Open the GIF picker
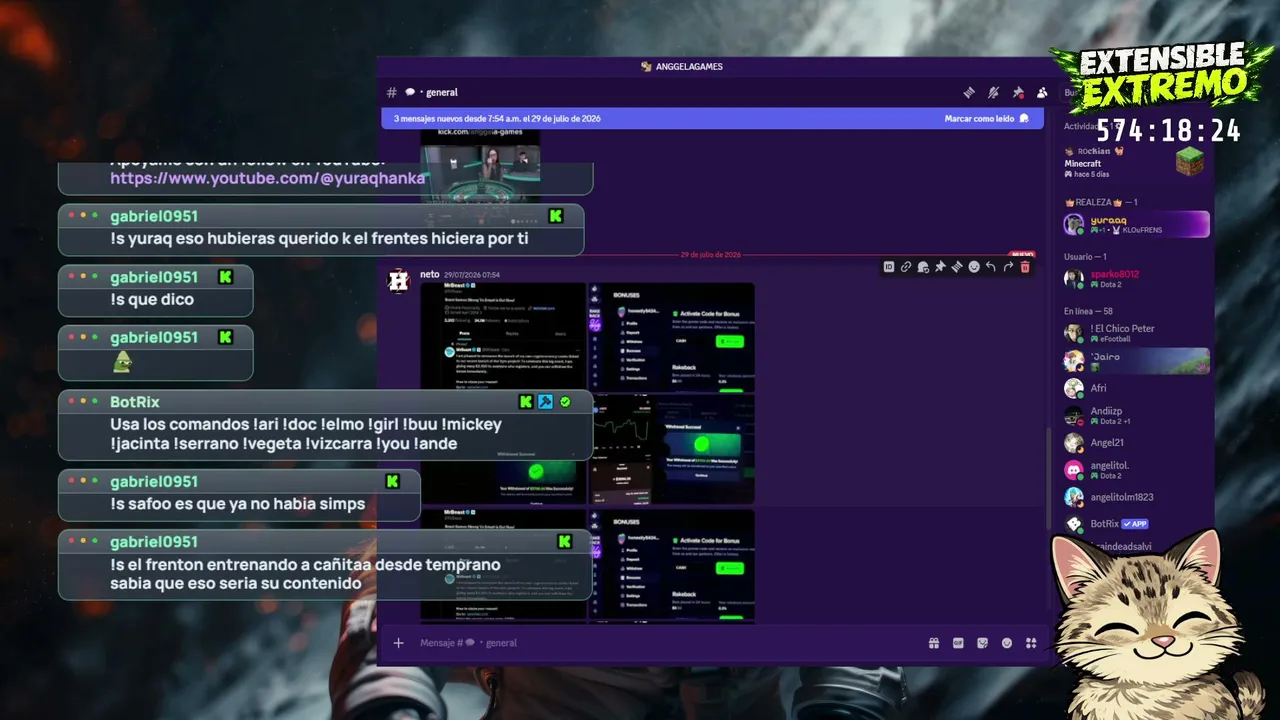 pos(958,643)
